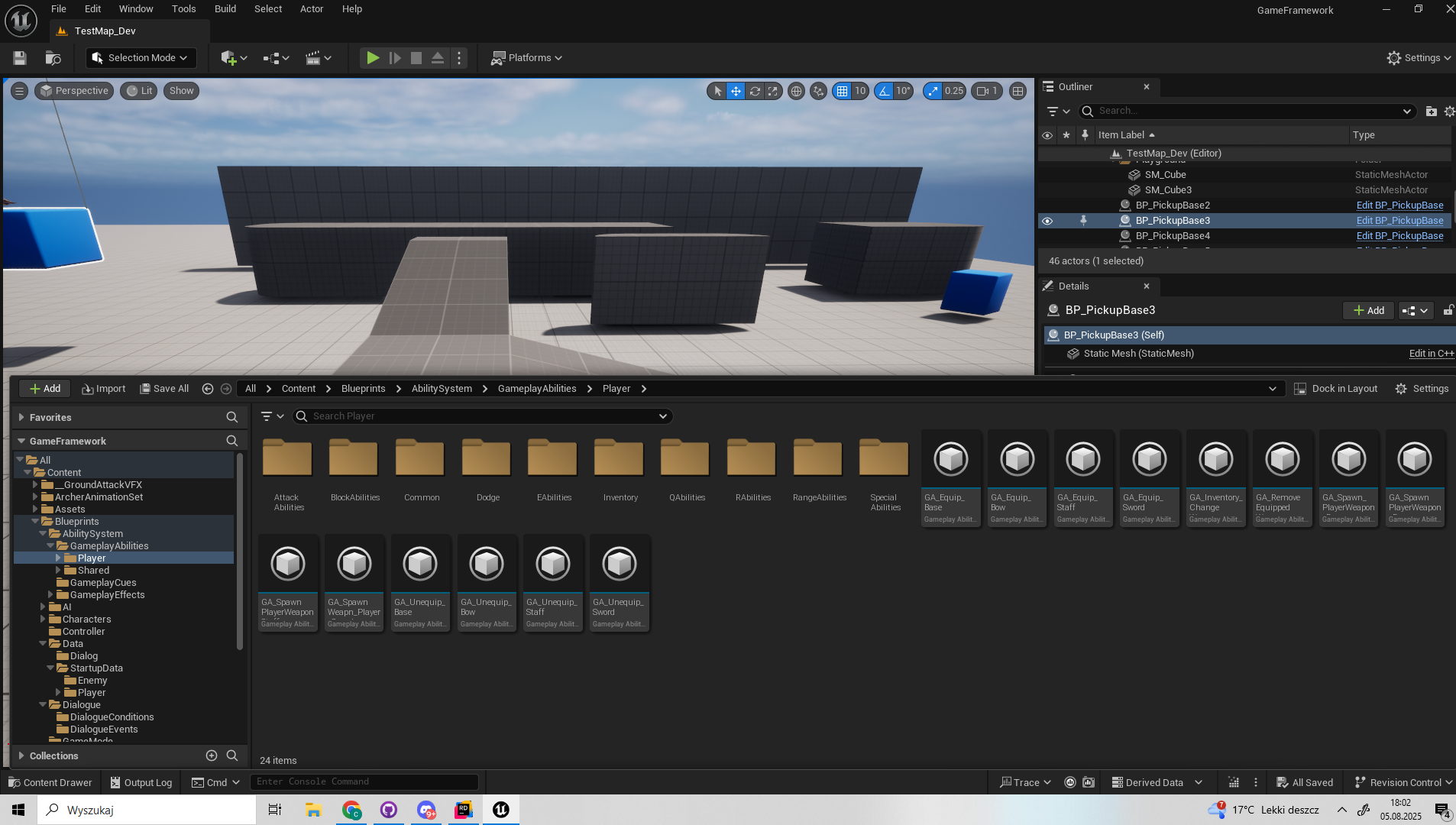Open the File menu

pyautogui.click(x=59, y=9)
